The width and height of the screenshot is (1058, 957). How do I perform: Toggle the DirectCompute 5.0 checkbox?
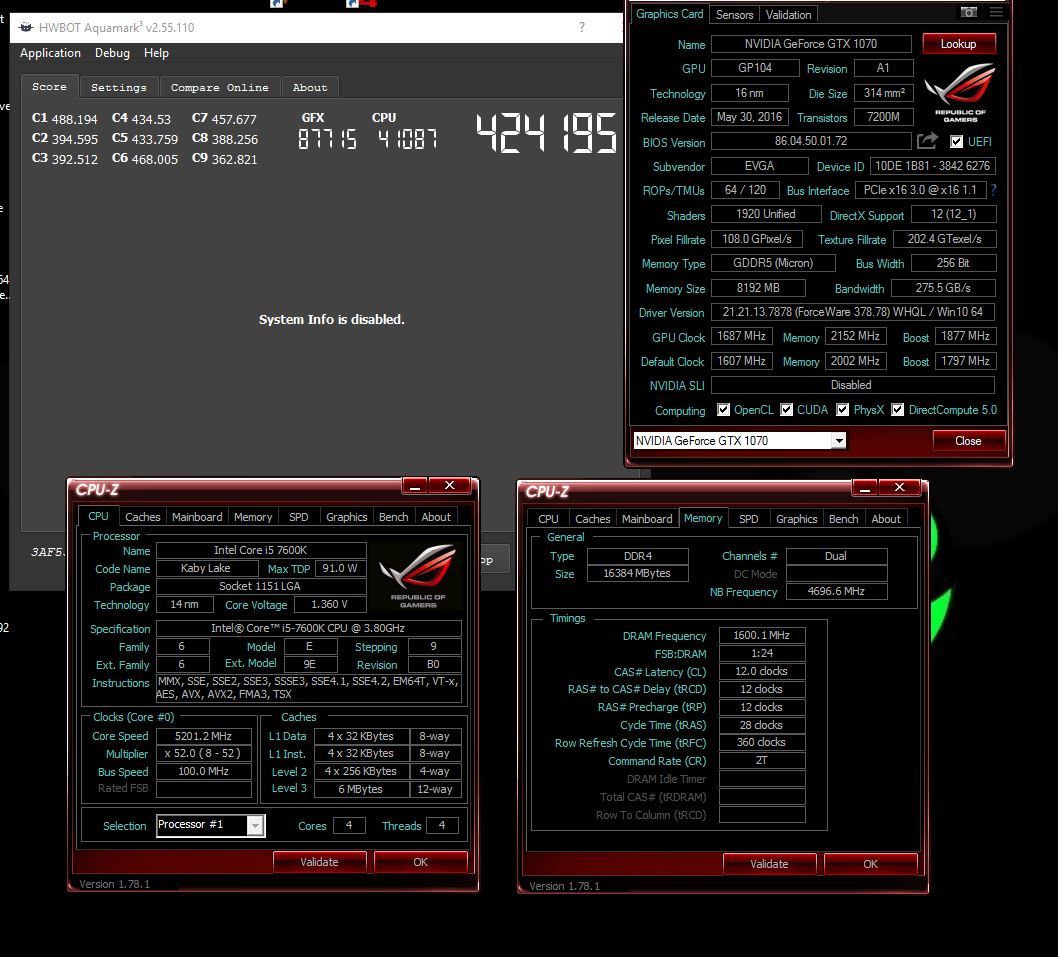(x=897, y=410)
